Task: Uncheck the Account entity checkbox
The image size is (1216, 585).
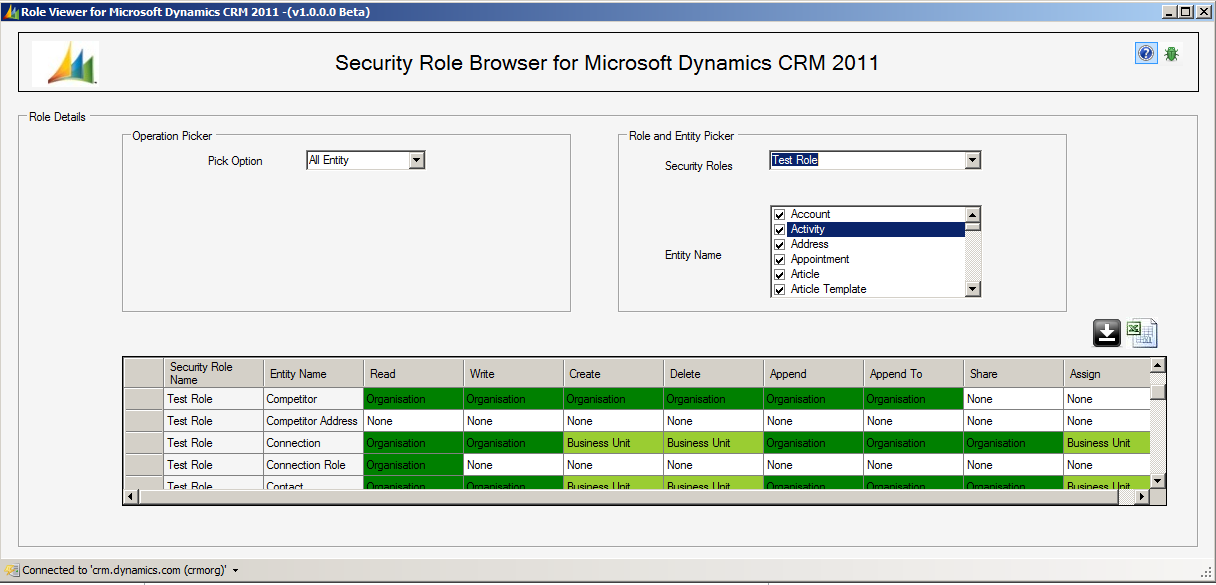Action: click(x=780, y=214)
